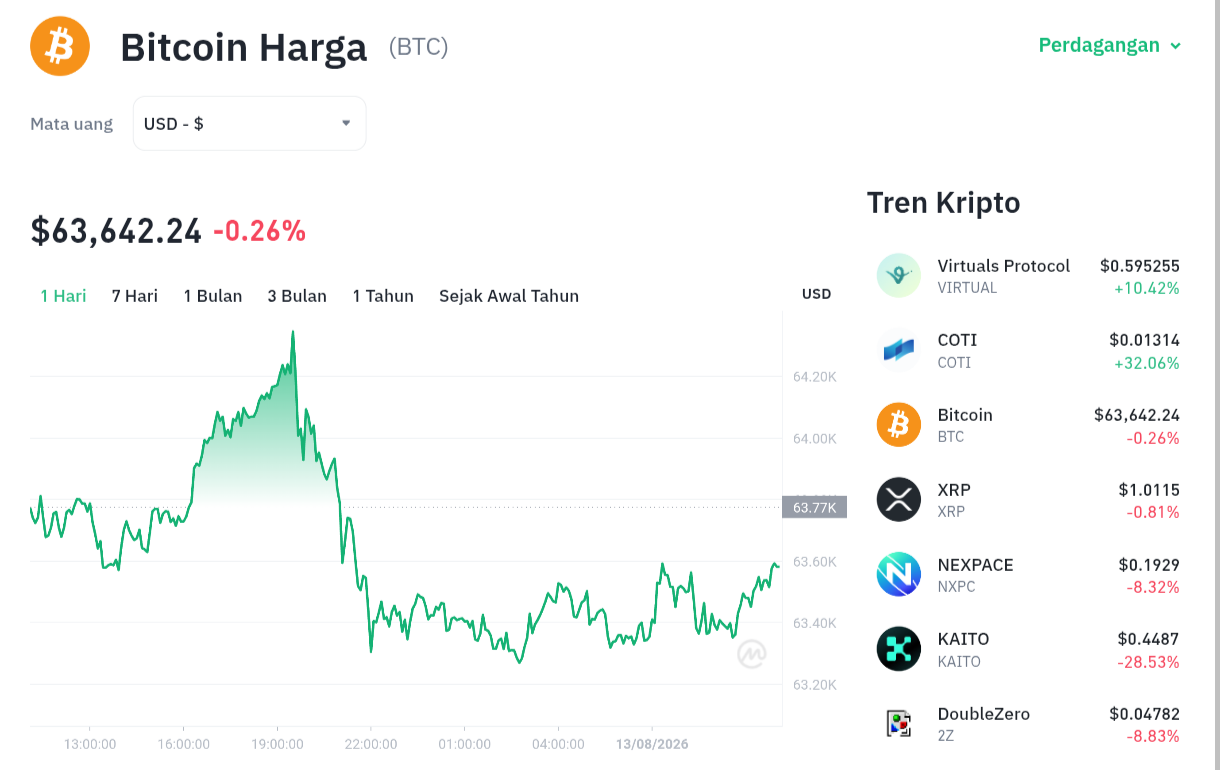Show the 3 Bulan chart range
1220x770 pixels.
[297, 296]
